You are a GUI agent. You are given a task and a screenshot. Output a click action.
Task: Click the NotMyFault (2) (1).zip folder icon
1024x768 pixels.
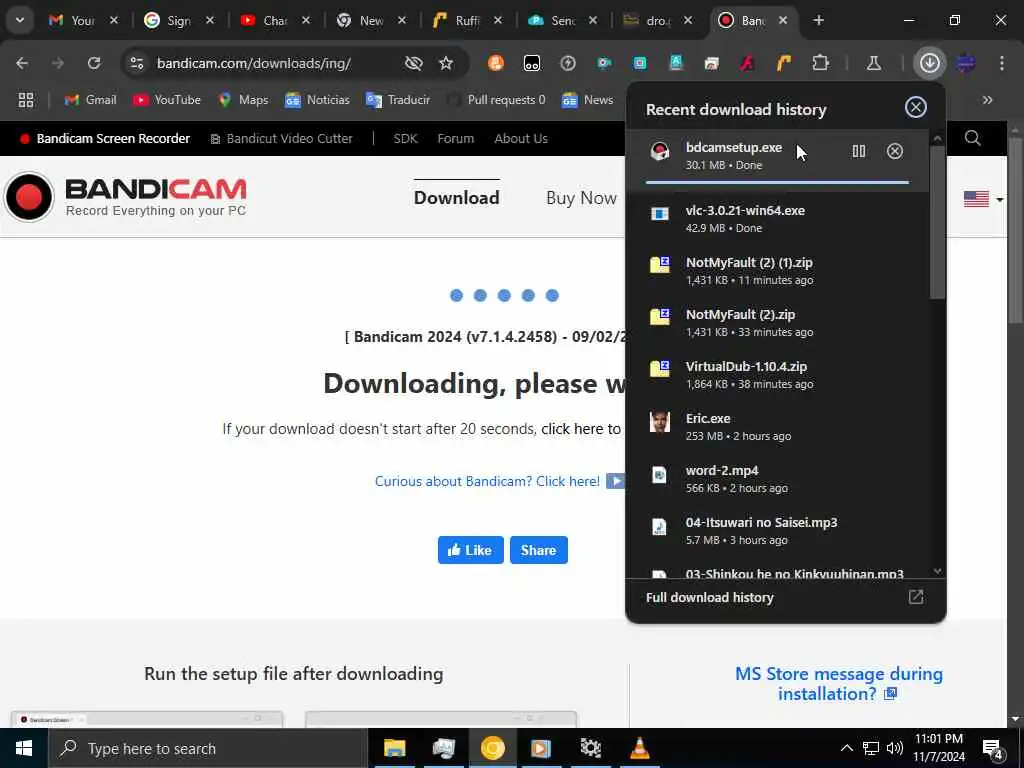[660, 264]
